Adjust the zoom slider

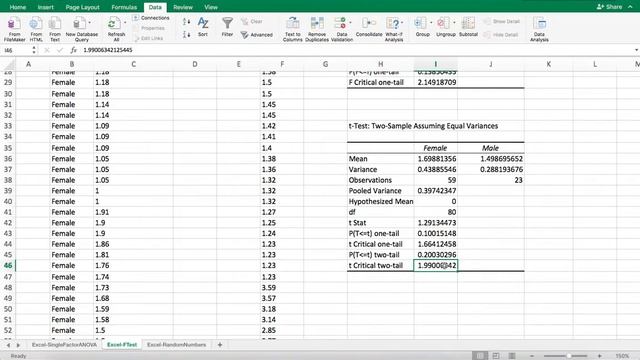tap(568, 356)
